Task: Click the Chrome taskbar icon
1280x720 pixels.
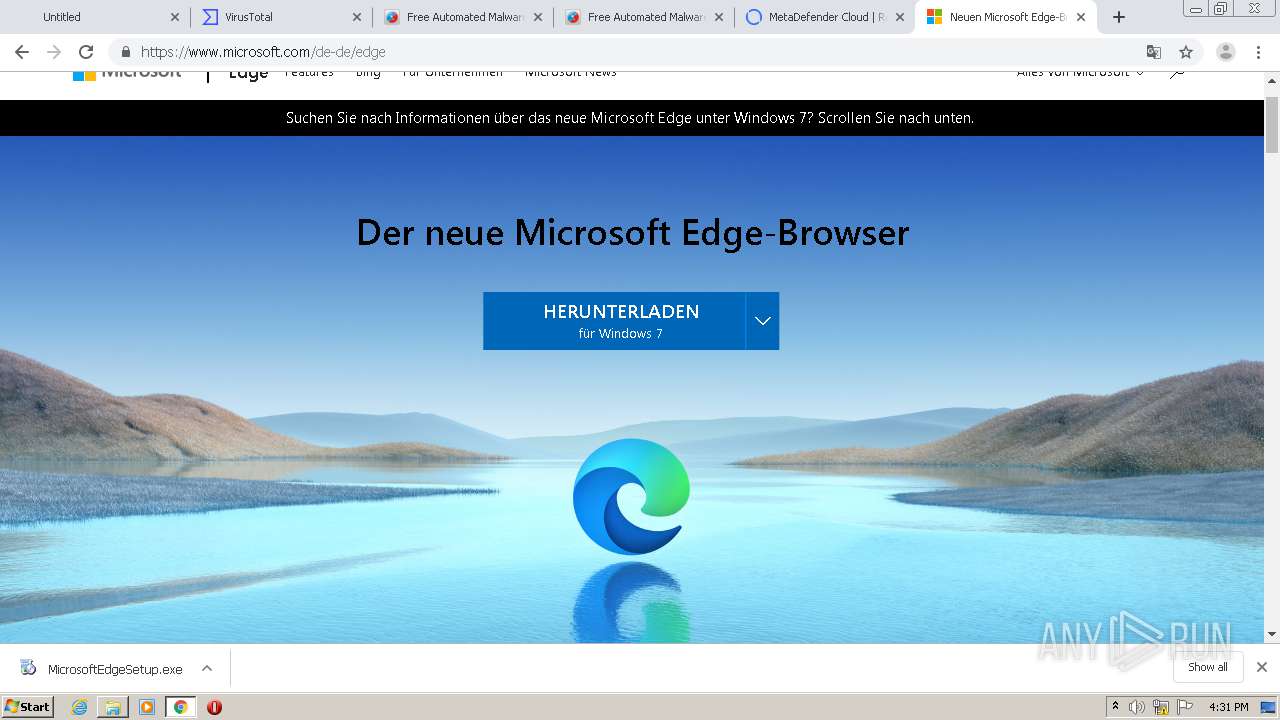Action: point(180,707)
